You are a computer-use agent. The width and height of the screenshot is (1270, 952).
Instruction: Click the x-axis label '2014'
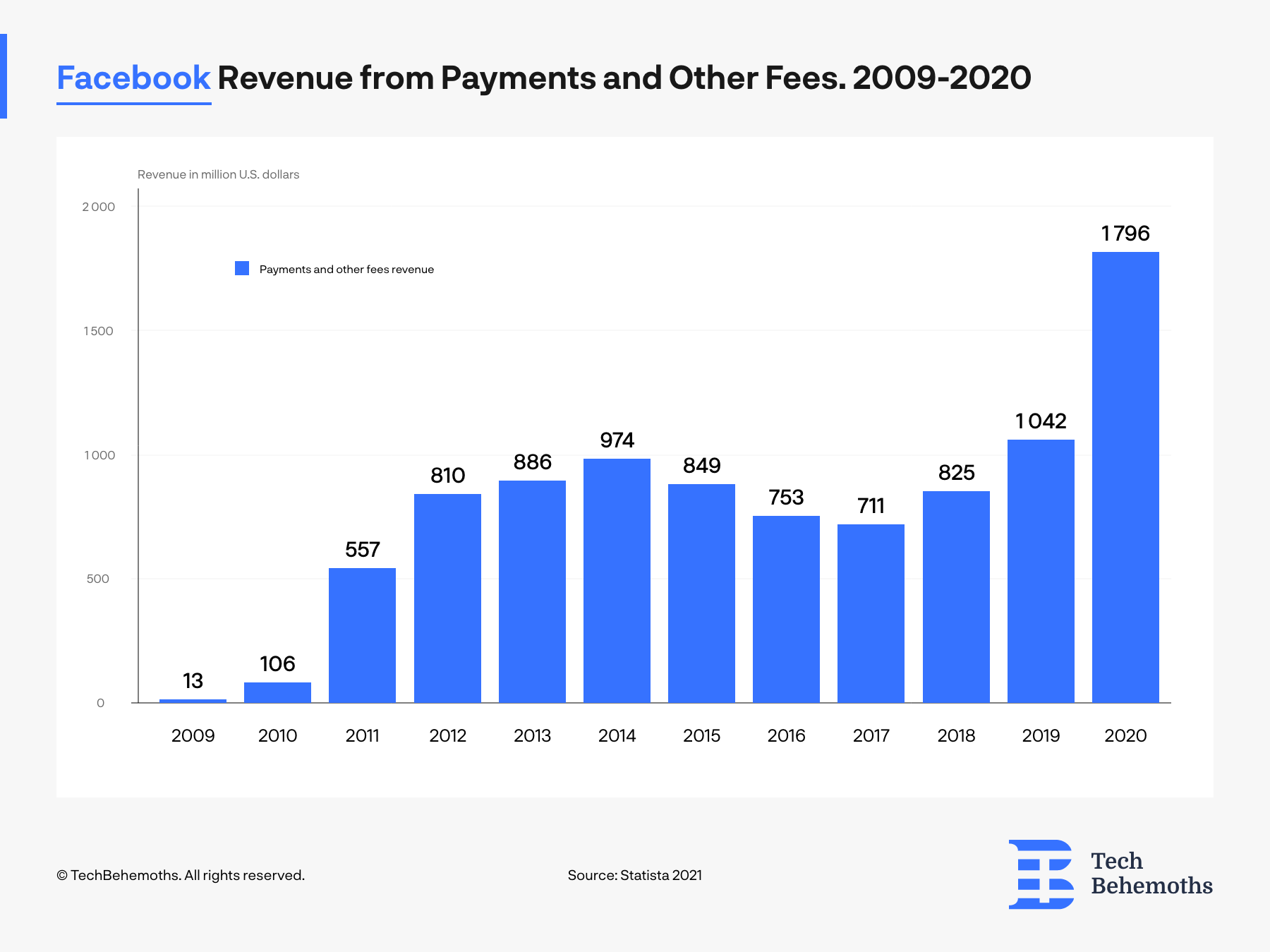[x=617, y=736]
